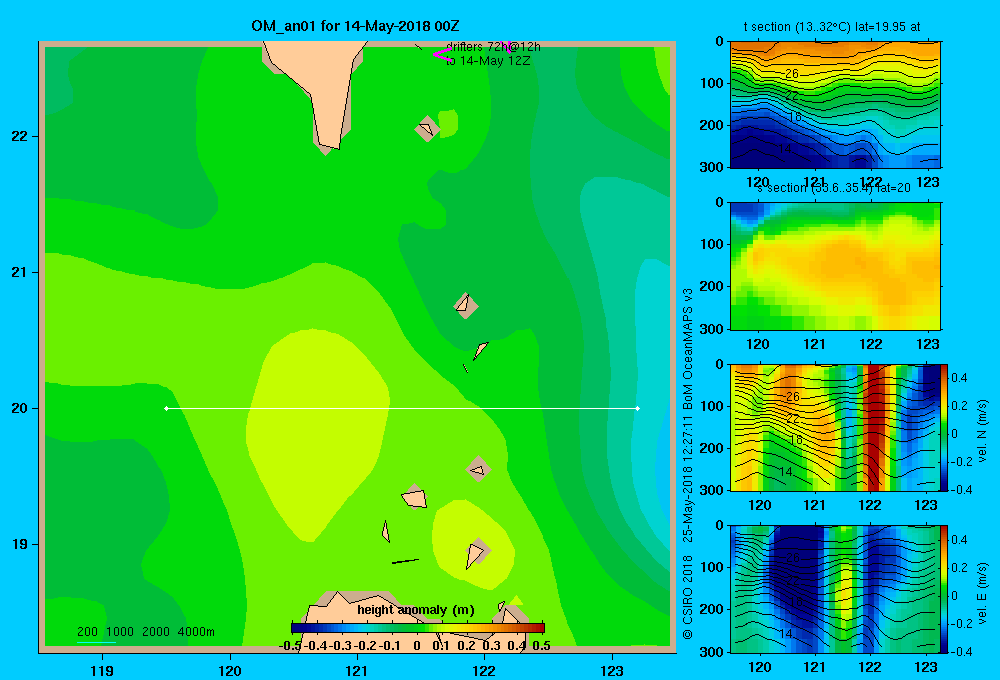Viewport: 1000px width, 680px height.
Task: Click the small island near 22N 121.5E
Action: [427, 129]
